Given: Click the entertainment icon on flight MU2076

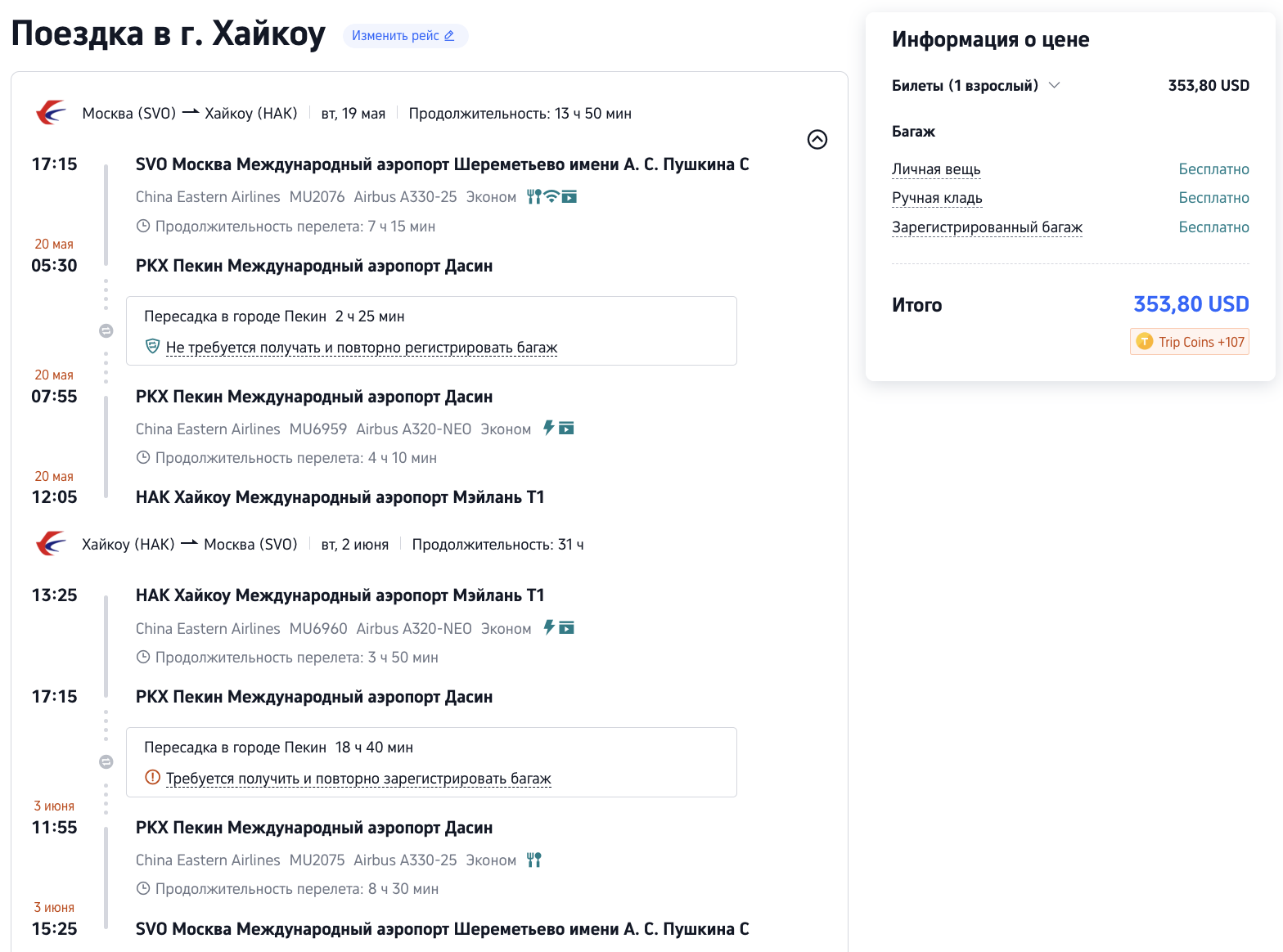Looking at the screenshot, I should (569, 196).
